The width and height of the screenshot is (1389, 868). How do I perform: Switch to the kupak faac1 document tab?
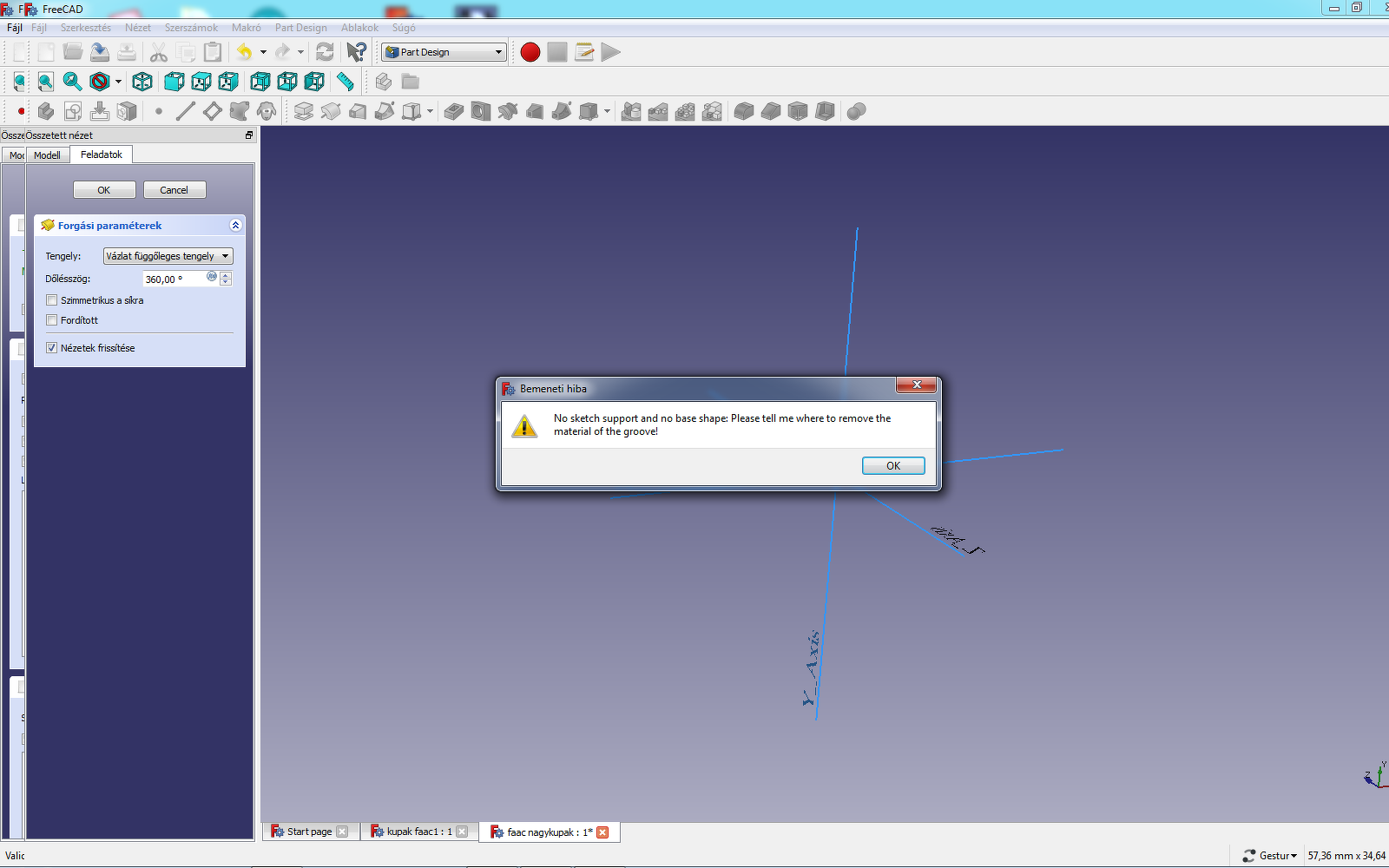(x=419, y=832)
